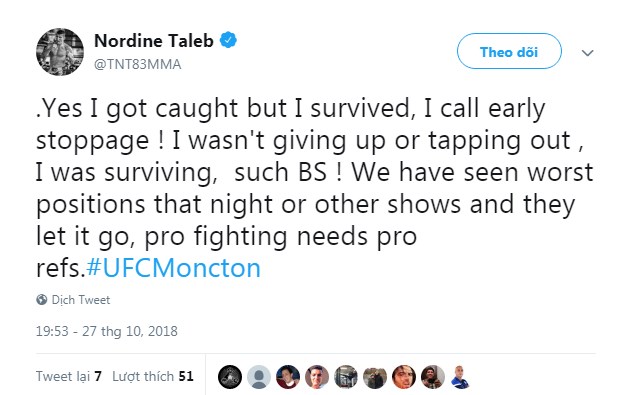The width and height of the screenshot is (634, 395).
Task: Click Dịch Tweet to translate tweet
Action: [81, 300]
